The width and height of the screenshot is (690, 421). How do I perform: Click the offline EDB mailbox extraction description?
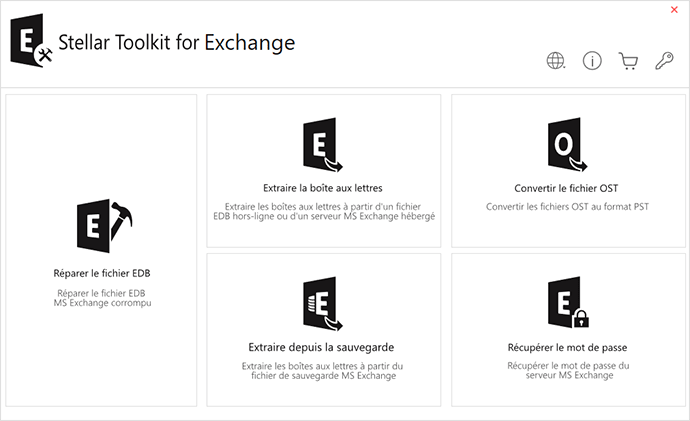[x=323, y=211]
